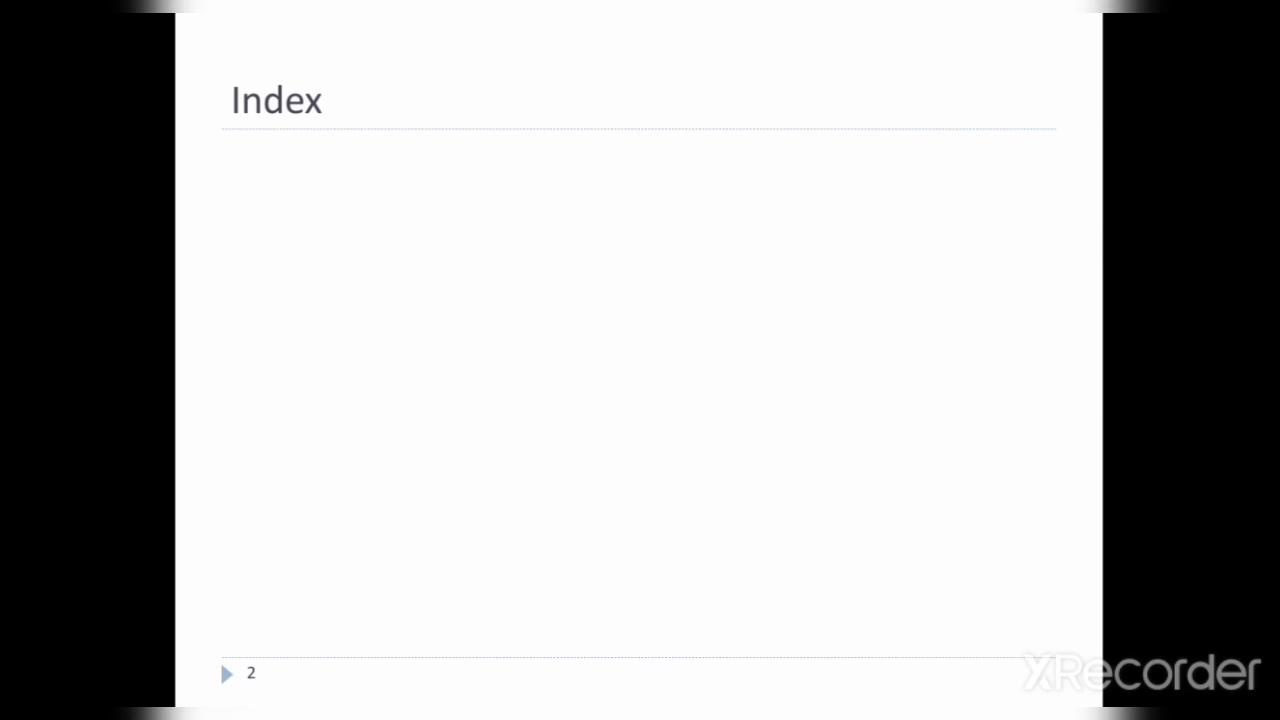Click the right black letterbox bar
This screenshot has width=1280, height=720.
pyautogui.click(x=1190, y=360)
